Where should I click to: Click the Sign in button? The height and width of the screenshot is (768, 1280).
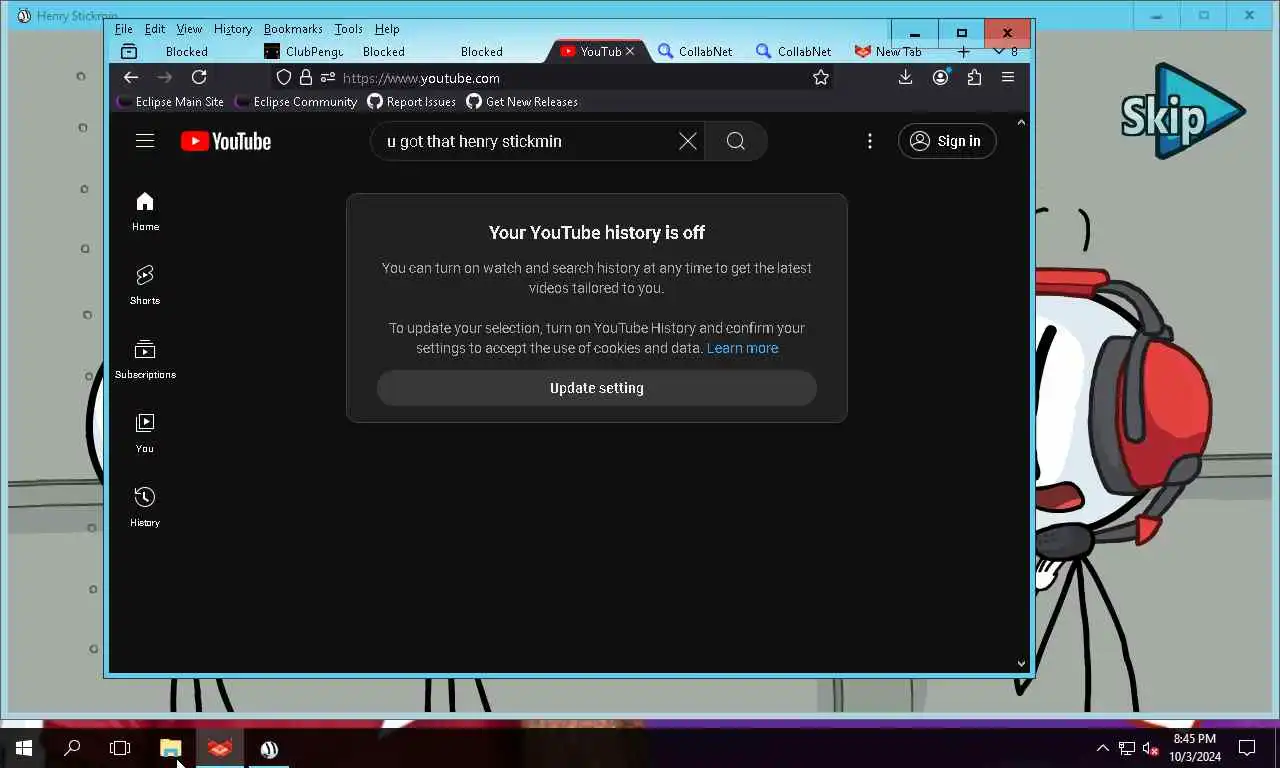coord(947,141)
